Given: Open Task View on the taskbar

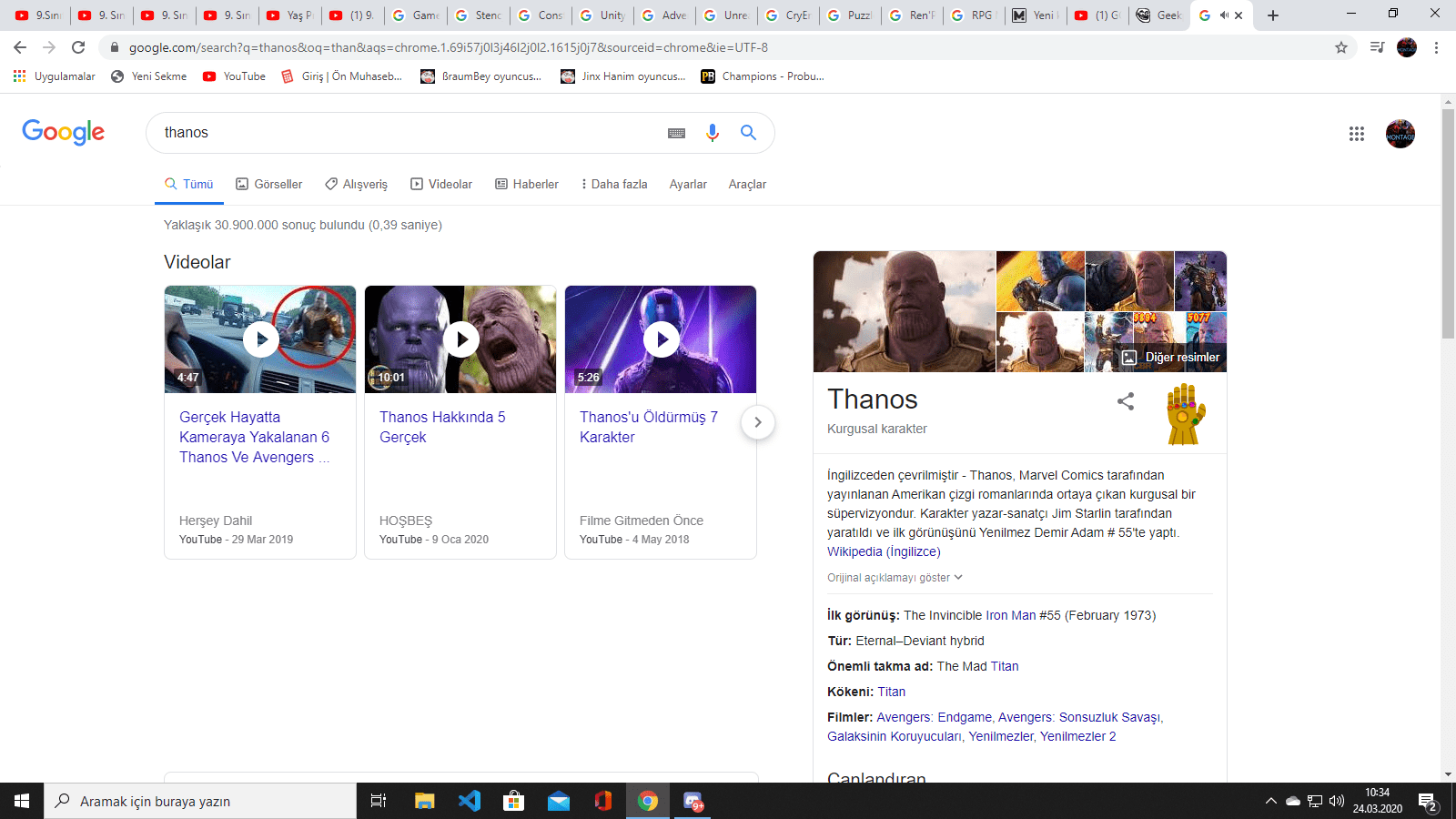Looking at the screenshot, I should tap(379, 801).
